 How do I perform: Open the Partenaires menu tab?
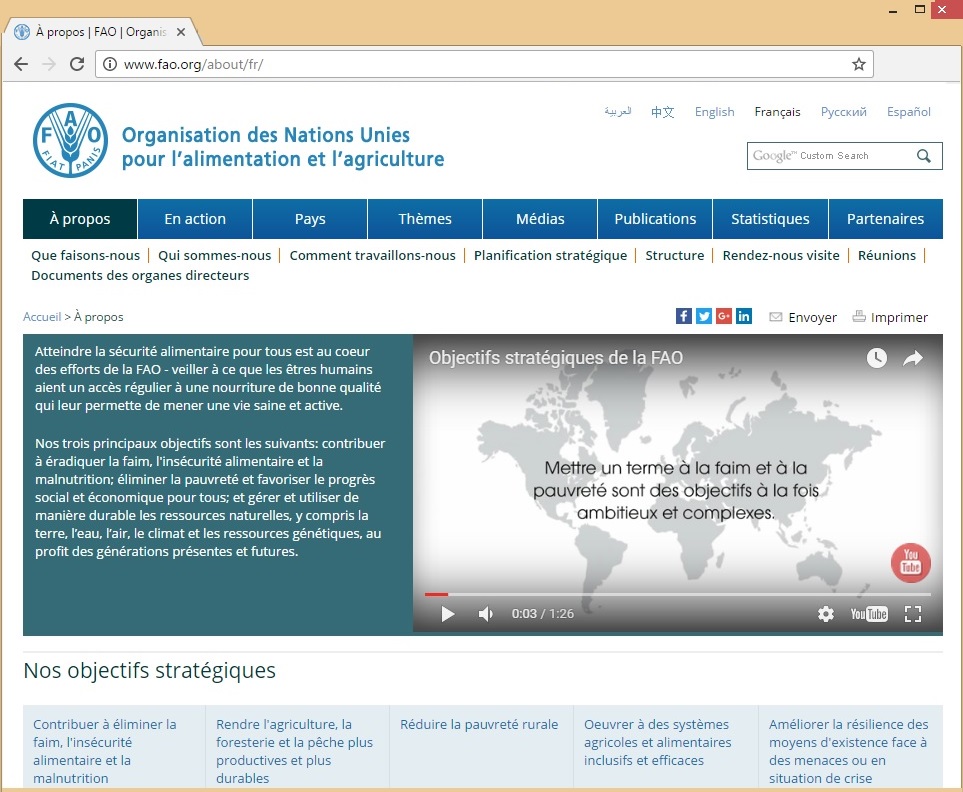click(886, 219)
